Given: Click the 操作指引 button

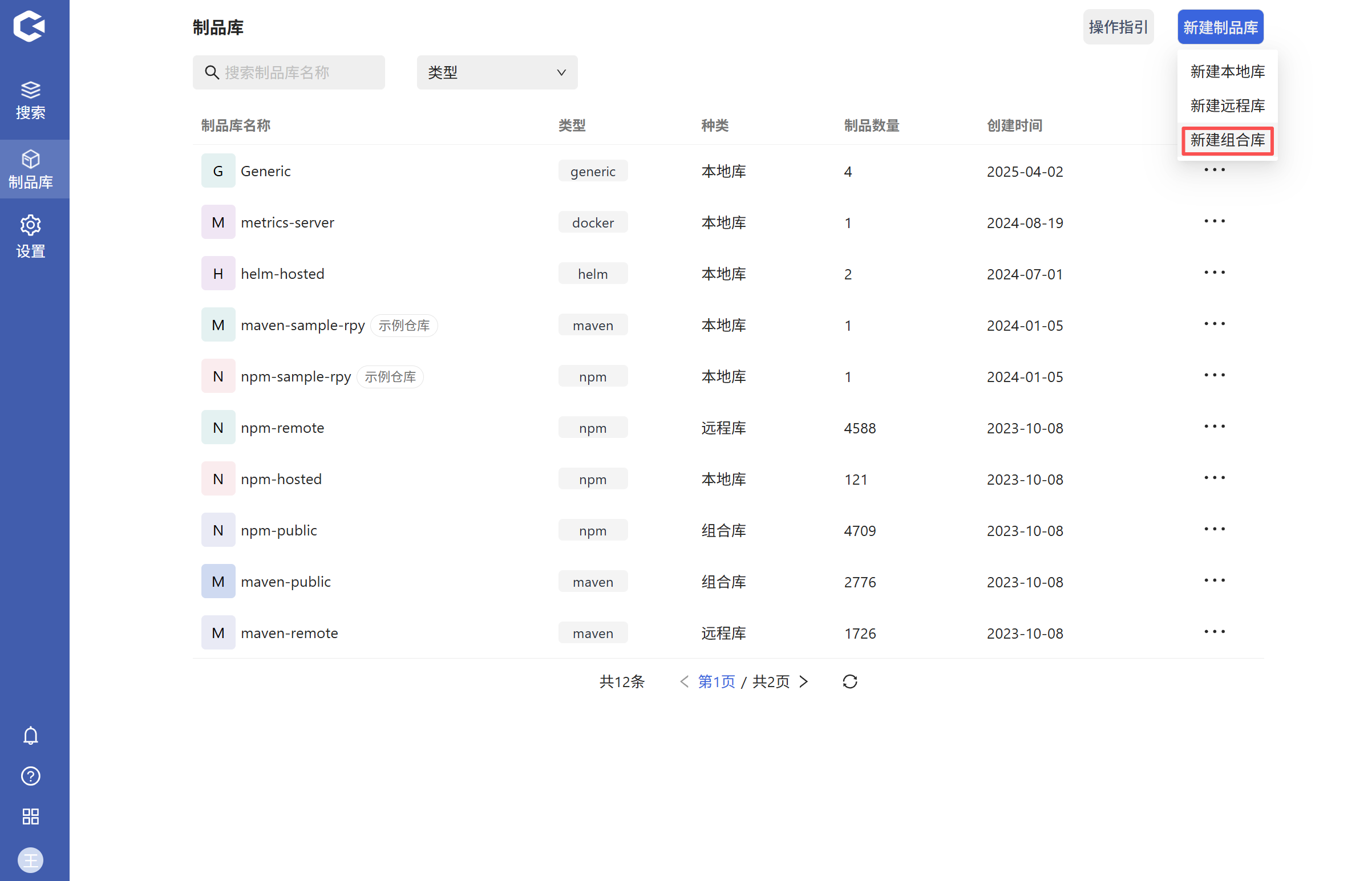Looking at the screenshot, I should point(1118,27).
